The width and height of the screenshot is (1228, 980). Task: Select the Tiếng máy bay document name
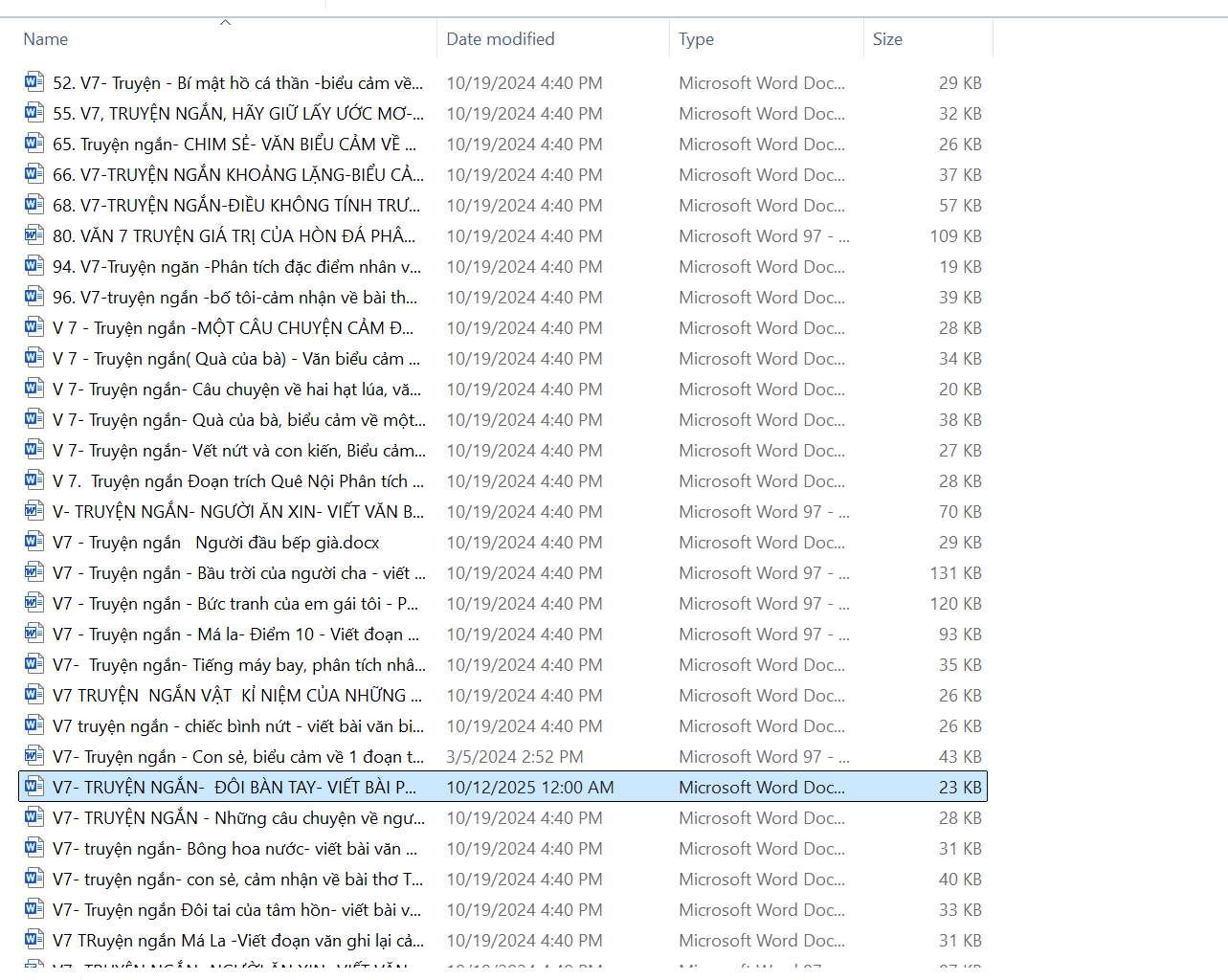239,665
